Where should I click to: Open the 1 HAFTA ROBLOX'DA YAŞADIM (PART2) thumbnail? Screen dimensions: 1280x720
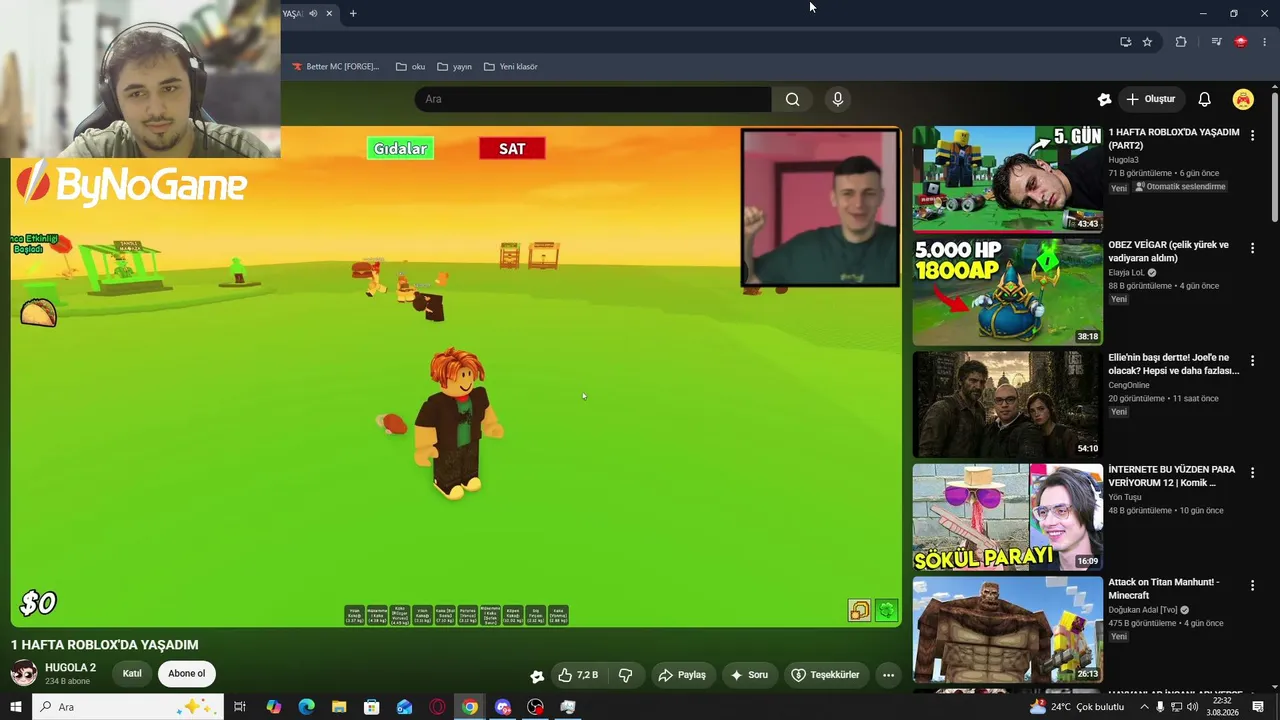point(1007,179)
